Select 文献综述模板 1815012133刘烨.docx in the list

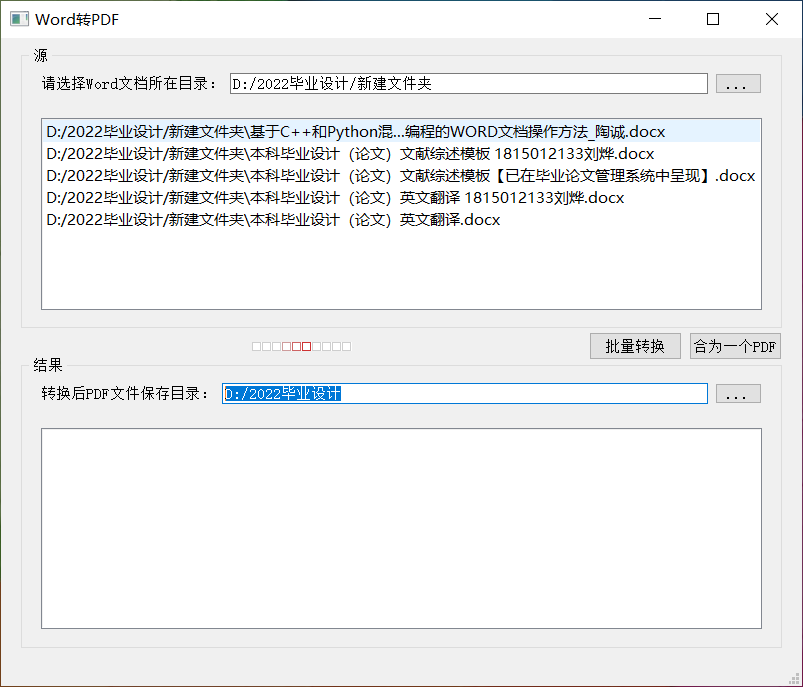pyautogui.click(x=350, y=153)
